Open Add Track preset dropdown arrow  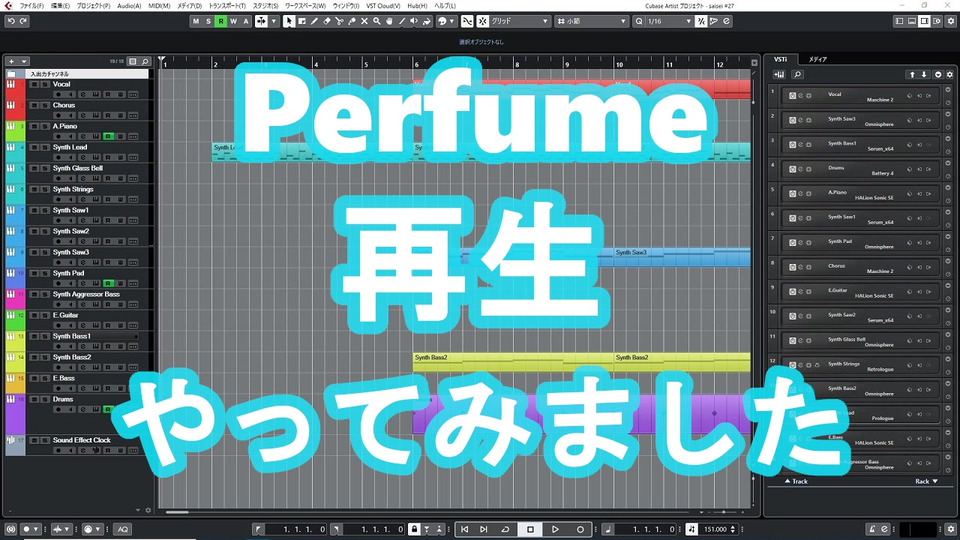coord(24,61)
